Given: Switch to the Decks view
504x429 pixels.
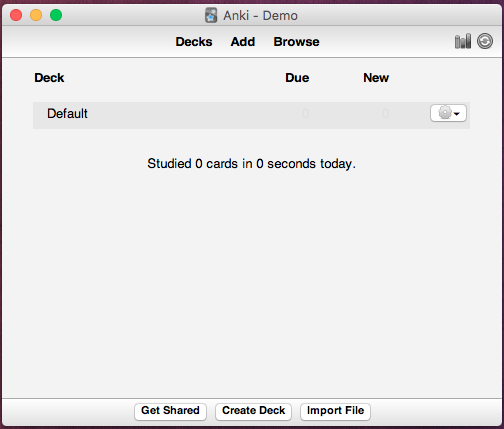Looking at the screenshot, I should click(x=194, y=42).
